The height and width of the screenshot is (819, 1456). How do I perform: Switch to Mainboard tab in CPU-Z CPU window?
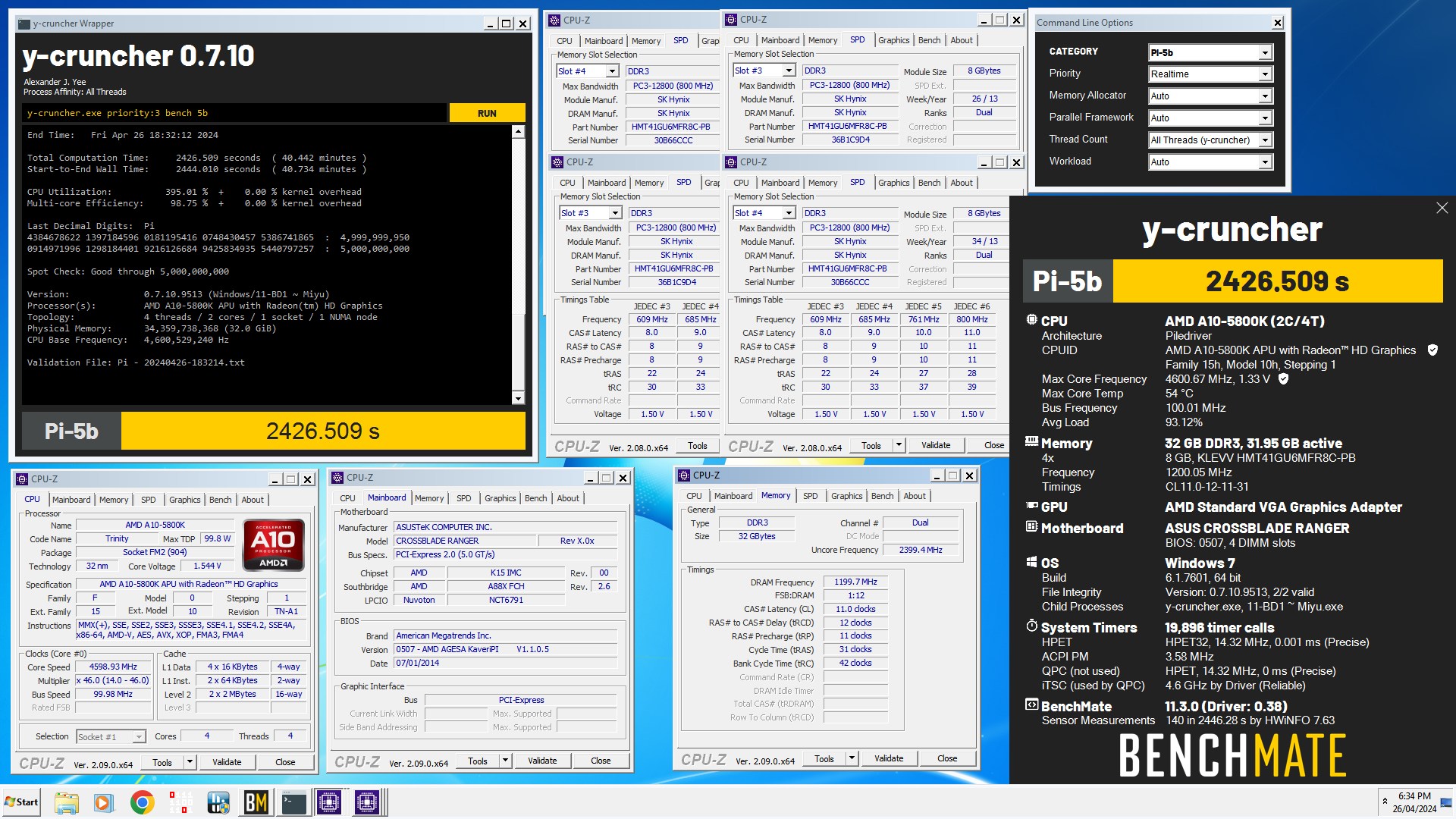tap(71, 500)
